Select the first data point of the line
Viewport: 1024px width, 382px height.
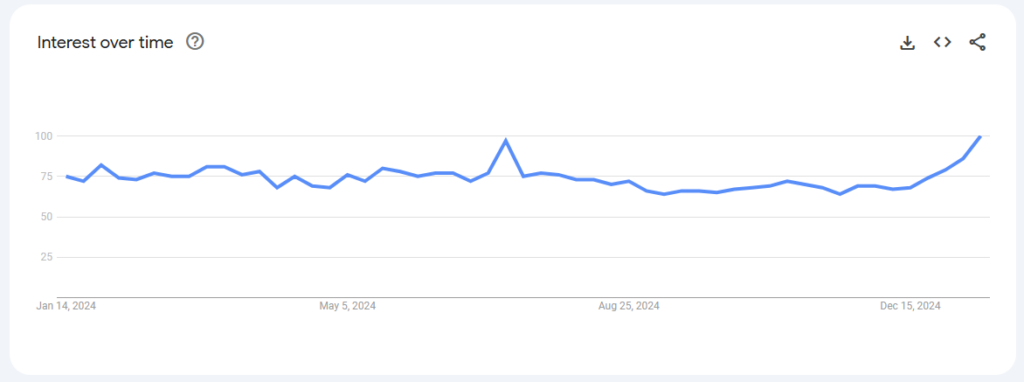(x=67, y=176)
